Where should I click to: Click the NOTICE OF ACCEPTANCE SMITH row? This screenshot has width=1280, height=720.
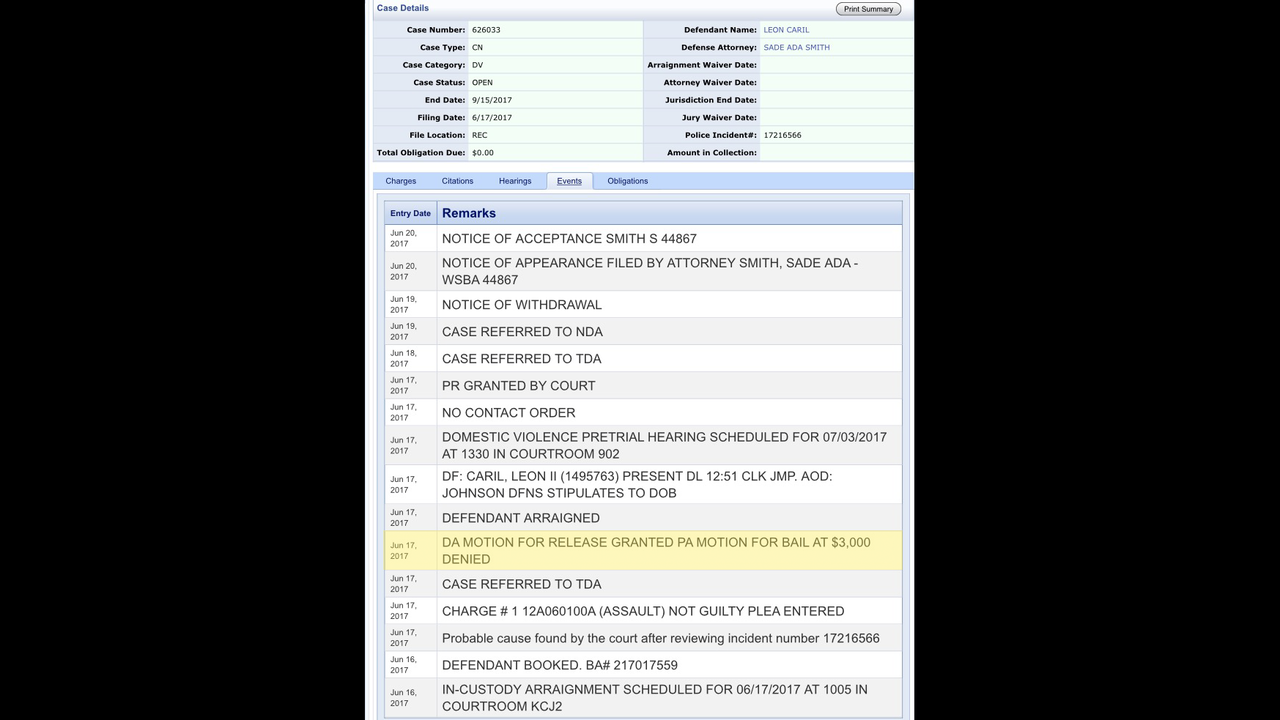point(569,239)
